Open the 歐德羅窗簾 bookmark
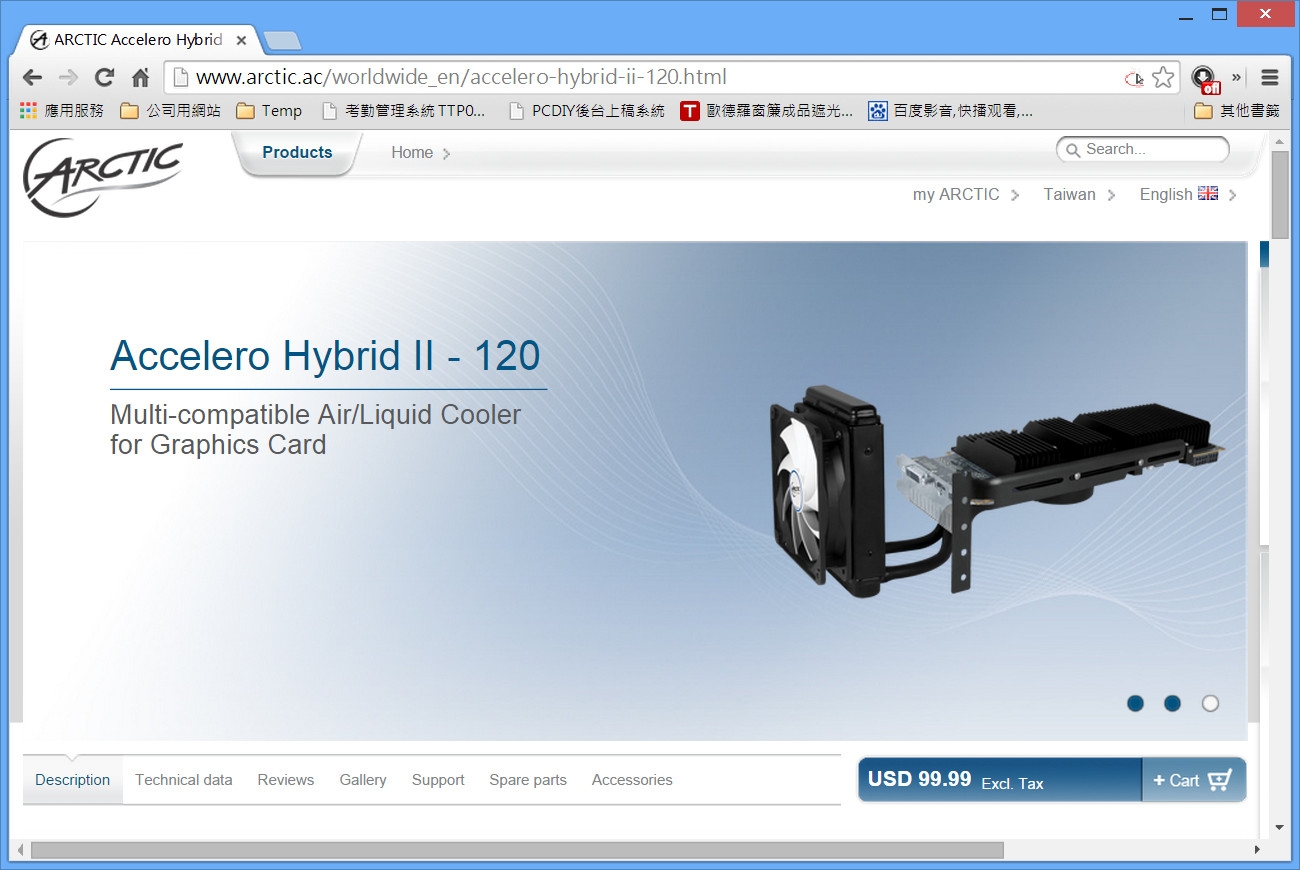 tap(767, 111)
